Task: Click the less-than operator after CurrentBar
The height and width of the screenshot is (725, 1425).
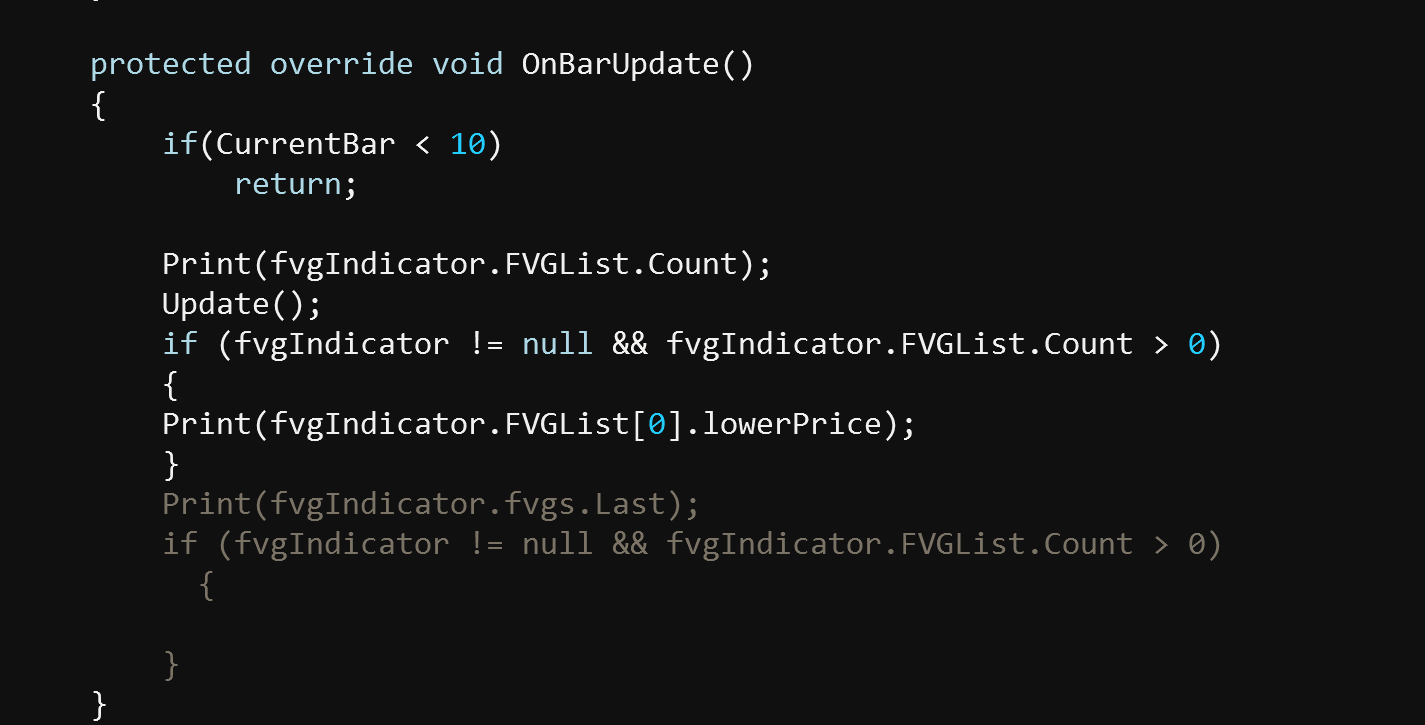Action: (422, 145)
